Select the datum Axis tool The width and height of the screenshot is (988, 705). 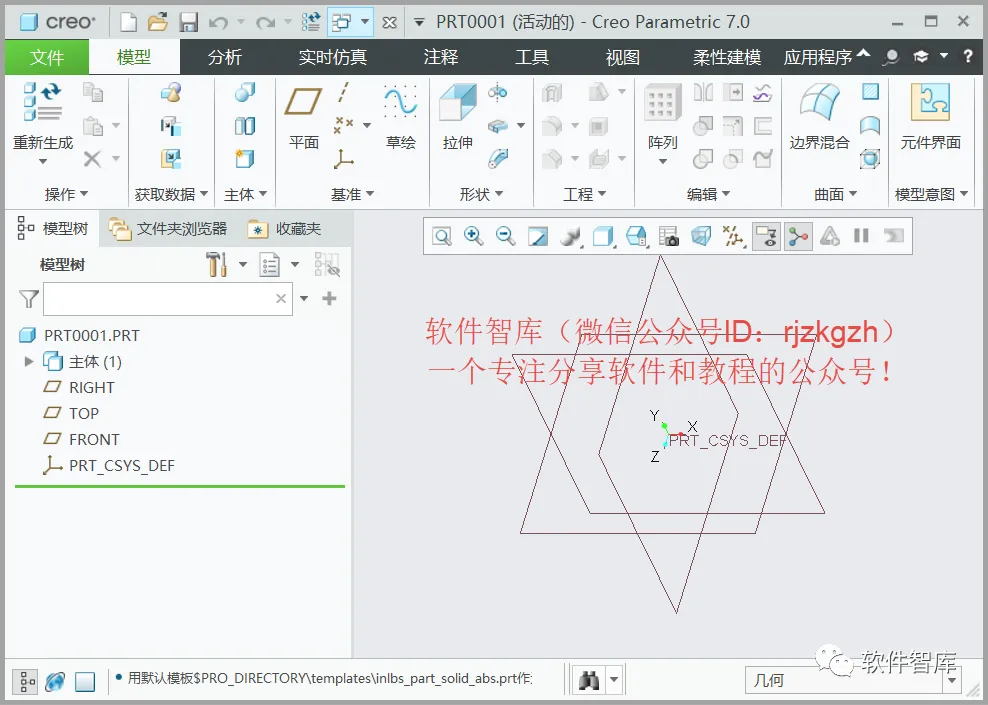(343, 93)
